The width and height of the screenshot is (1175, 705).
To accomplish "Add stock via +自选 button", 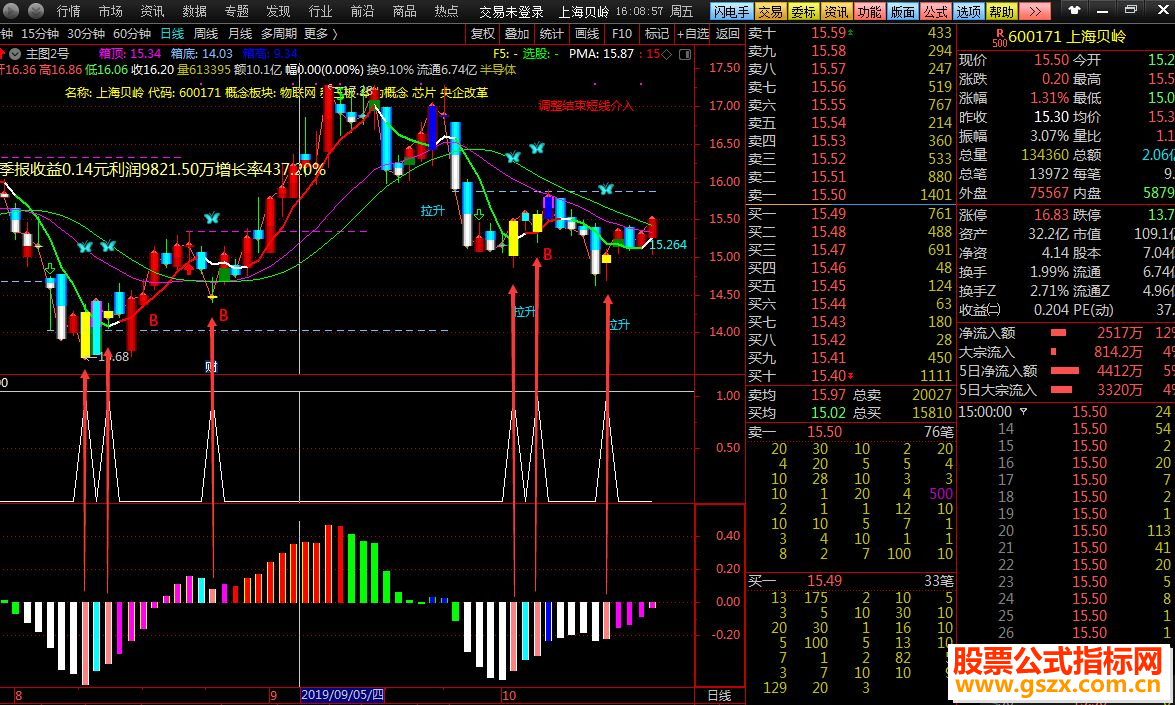I will tap(692, 34).
